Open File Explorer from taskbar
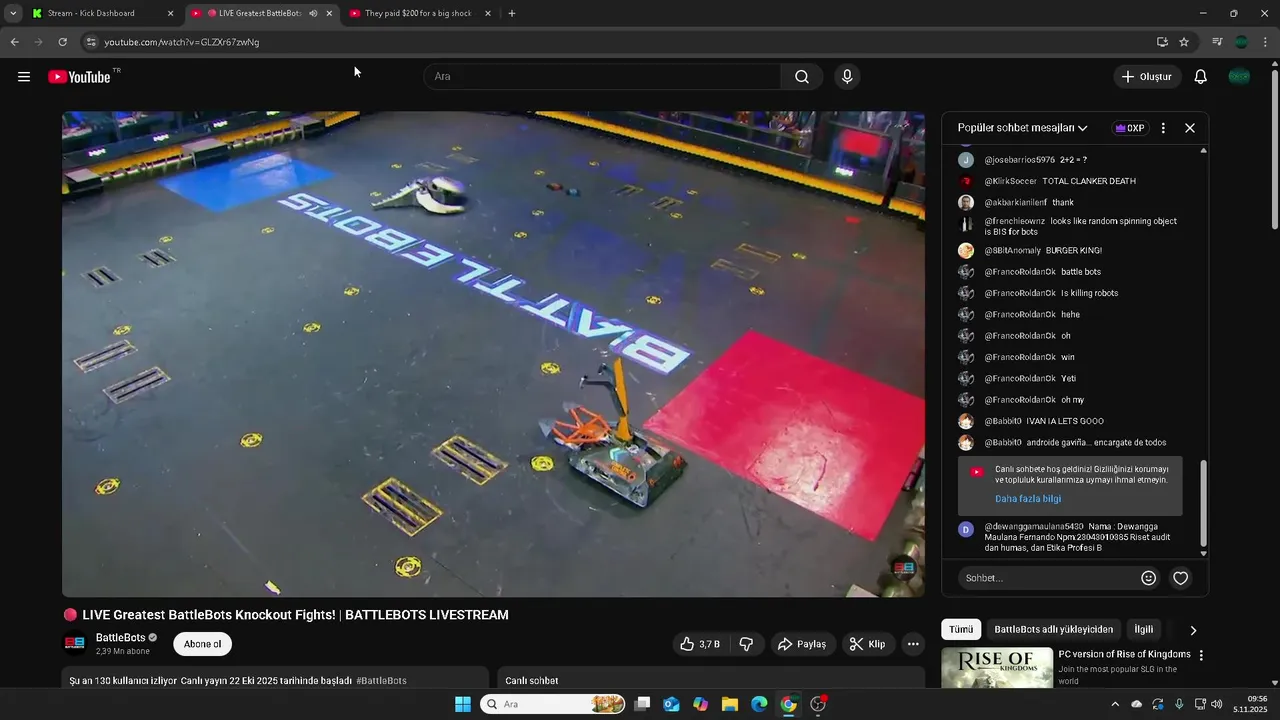The height and width of the screenshot is (720, 1280). [730, 704]
